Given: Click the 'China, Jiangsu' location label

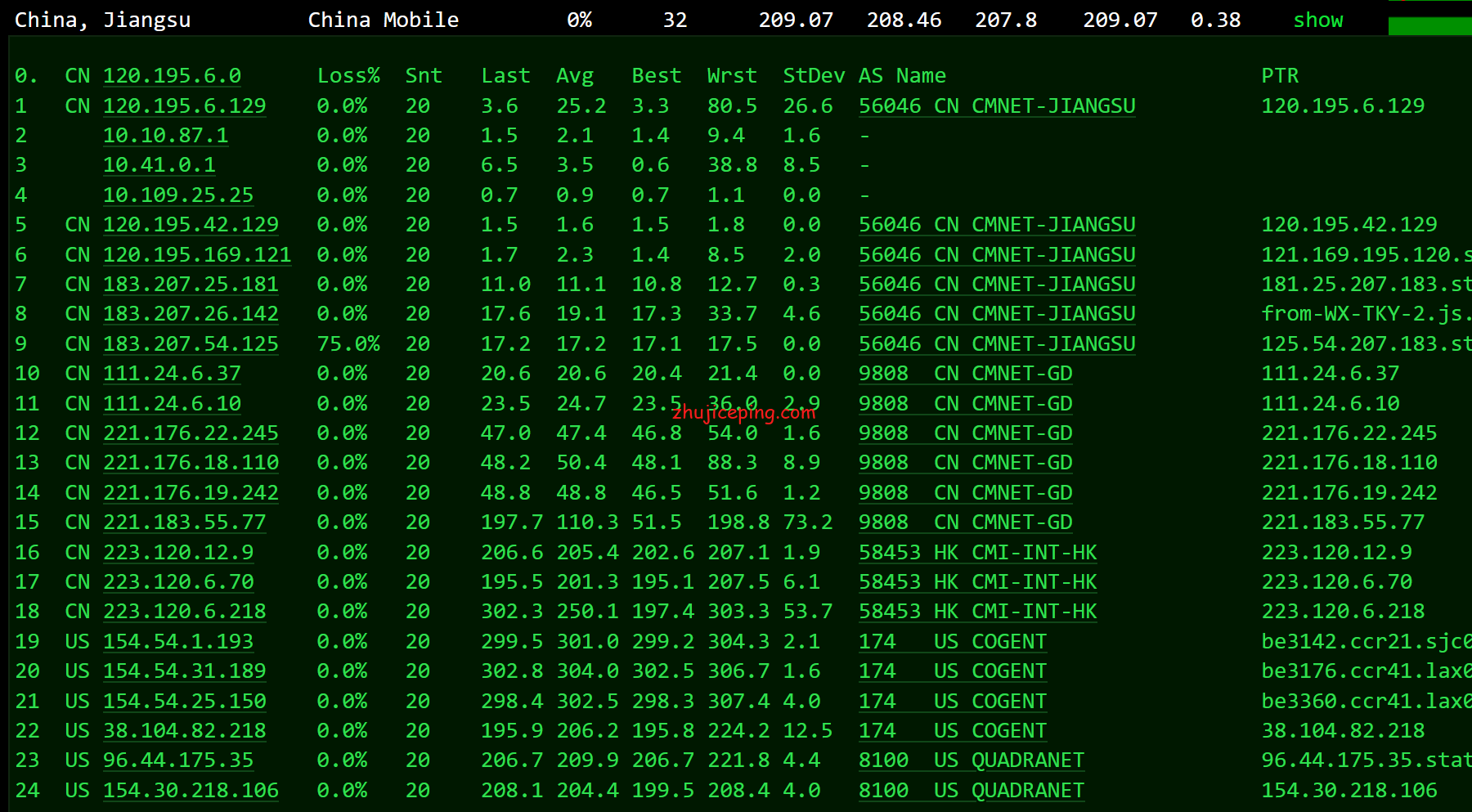Looking at the screenshot, I should (x=103, y=20).
